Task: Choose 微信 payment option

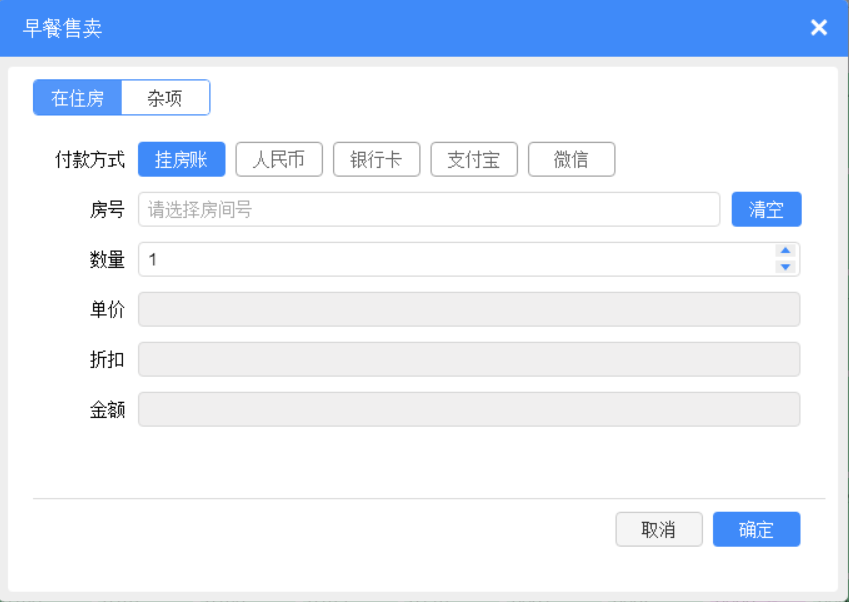Action: point(571,160)
